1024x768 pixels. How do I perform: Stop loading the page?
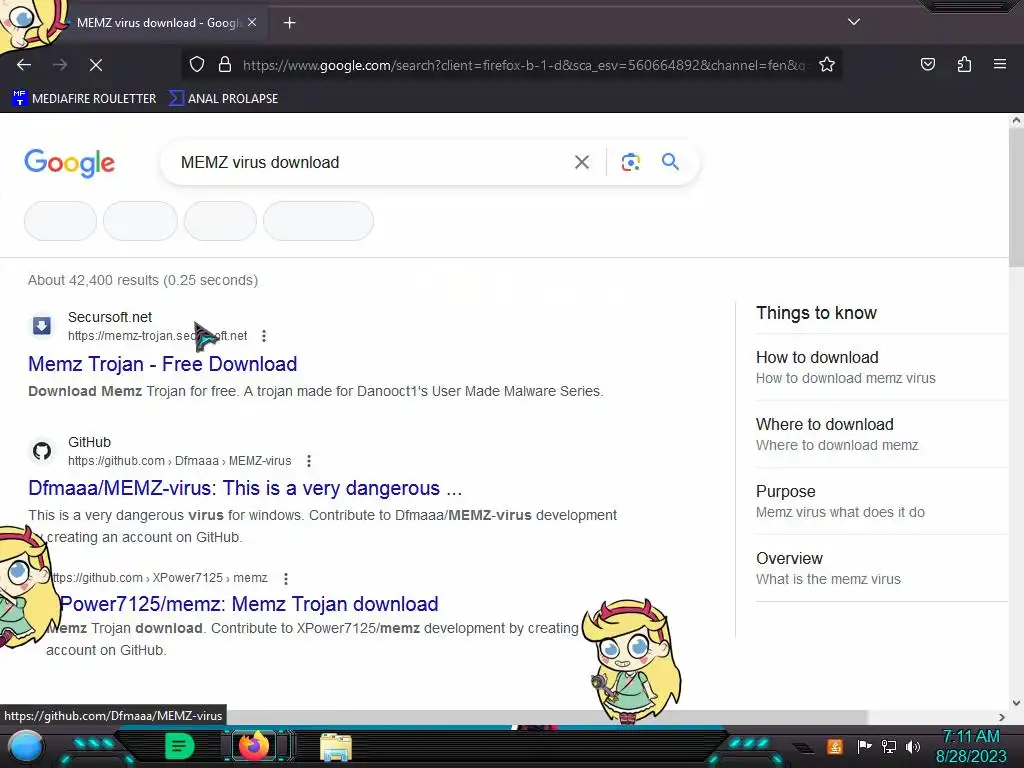(96, 65)
